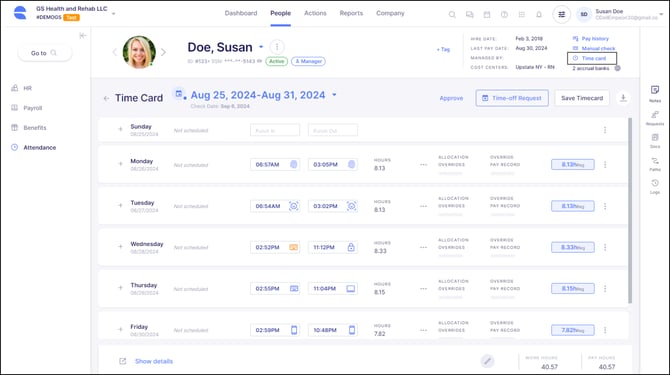This screenshot has width=670, height=375.
Task: Expand the Sunday row
Action: coord(120,129)
